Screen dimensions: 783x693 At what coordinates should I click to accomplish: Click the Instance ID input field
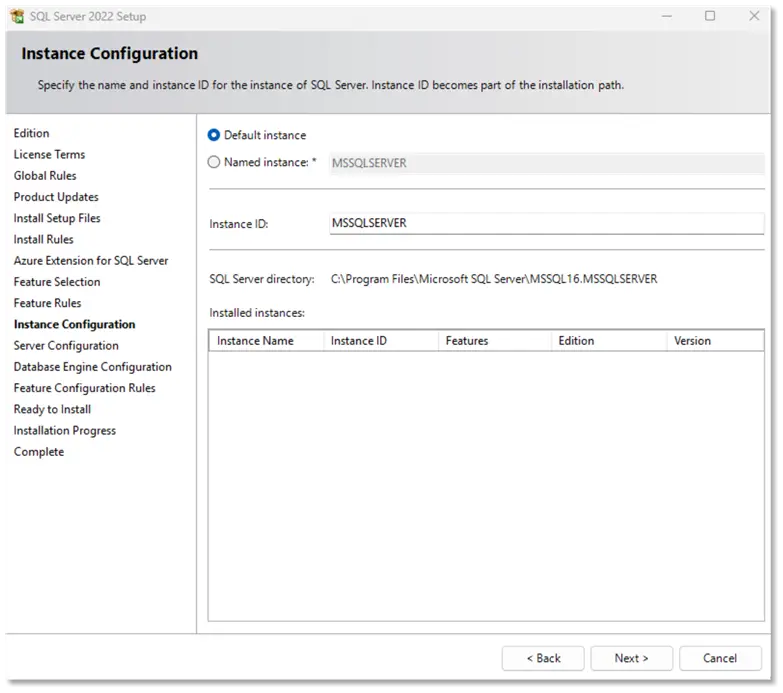click(x=547, y=223)
